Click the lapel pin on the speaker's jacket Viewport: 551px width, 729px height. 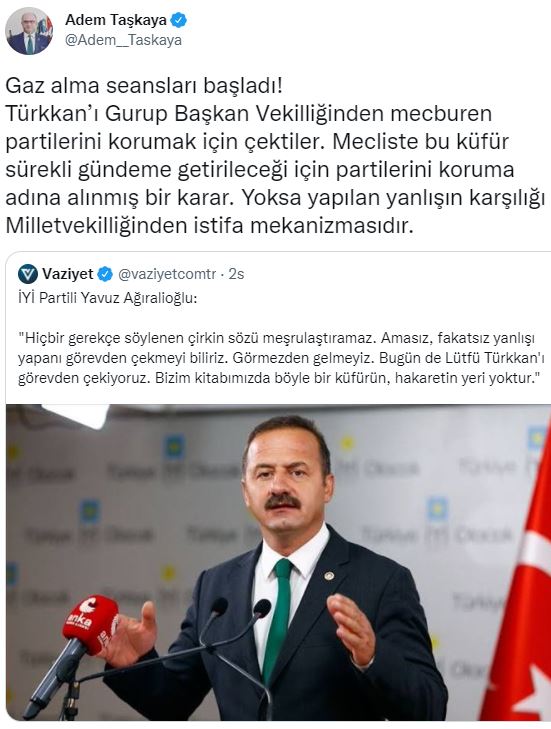click(x=329, y=576)
